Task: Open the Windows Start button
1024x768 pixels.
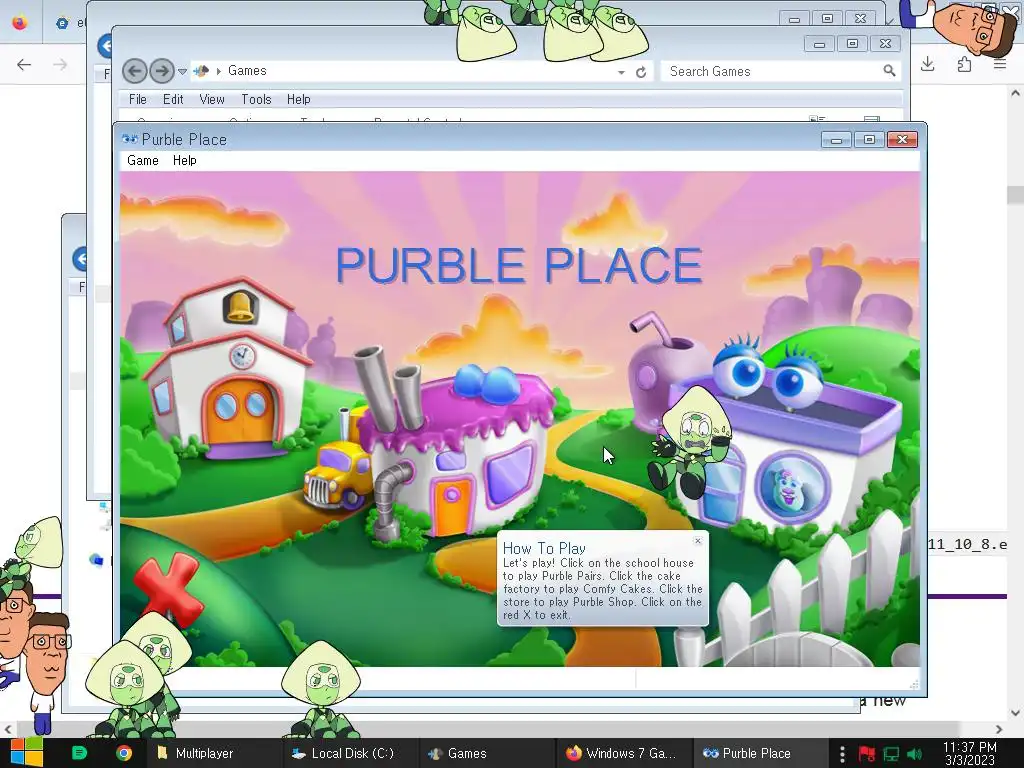Action: pos(26,753)
